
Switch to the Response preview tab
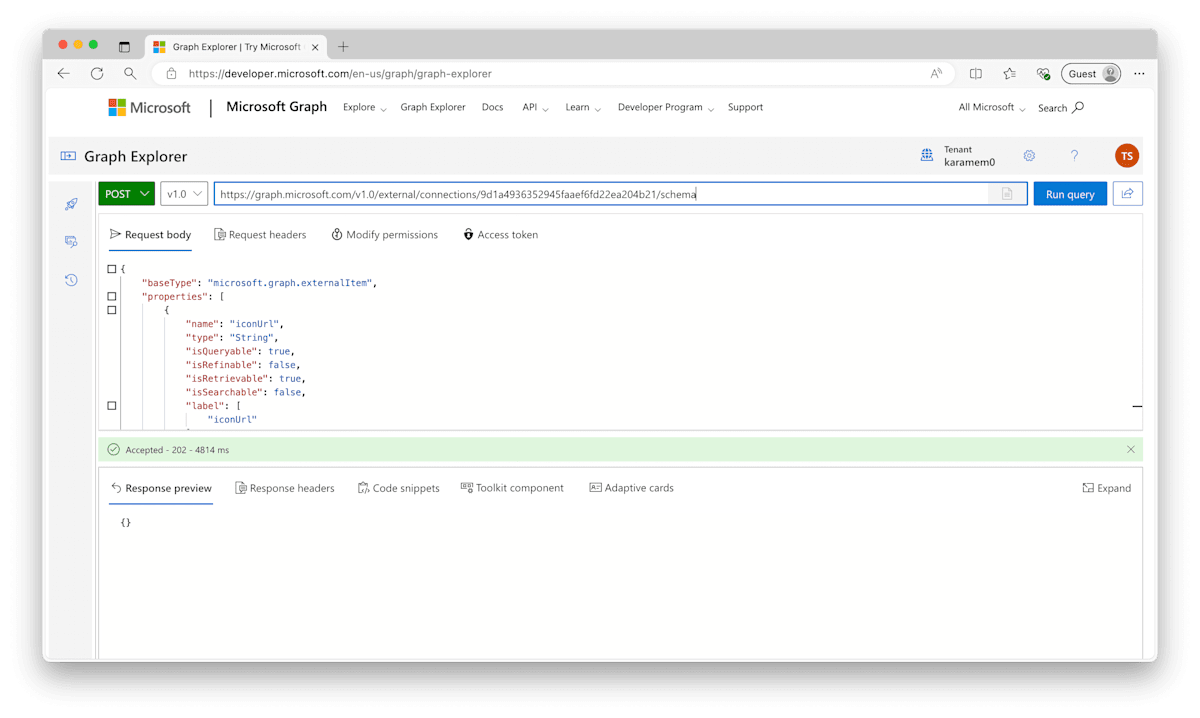tap(161, 488)
